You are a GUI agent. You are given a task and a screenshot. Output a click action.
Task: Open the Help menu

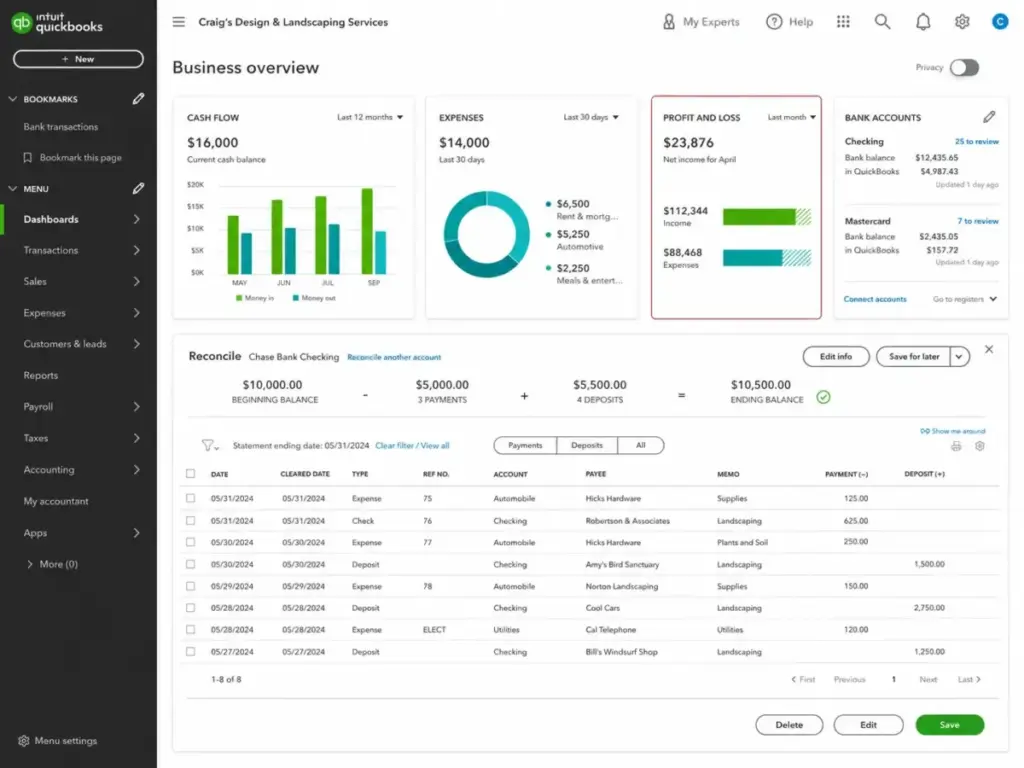pos(790,22)
